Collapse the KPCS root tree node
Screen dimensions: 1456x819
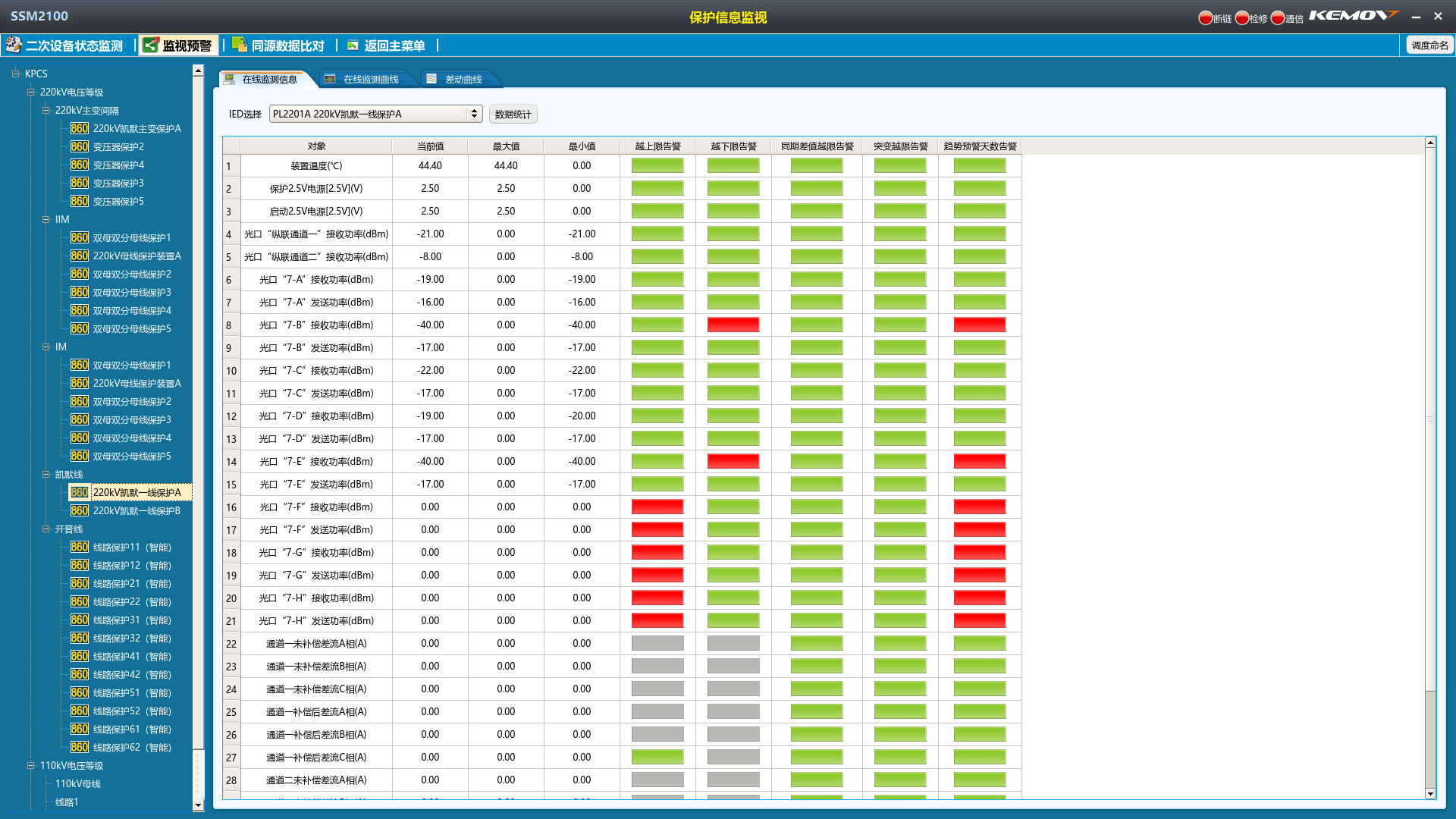(15, 74)
